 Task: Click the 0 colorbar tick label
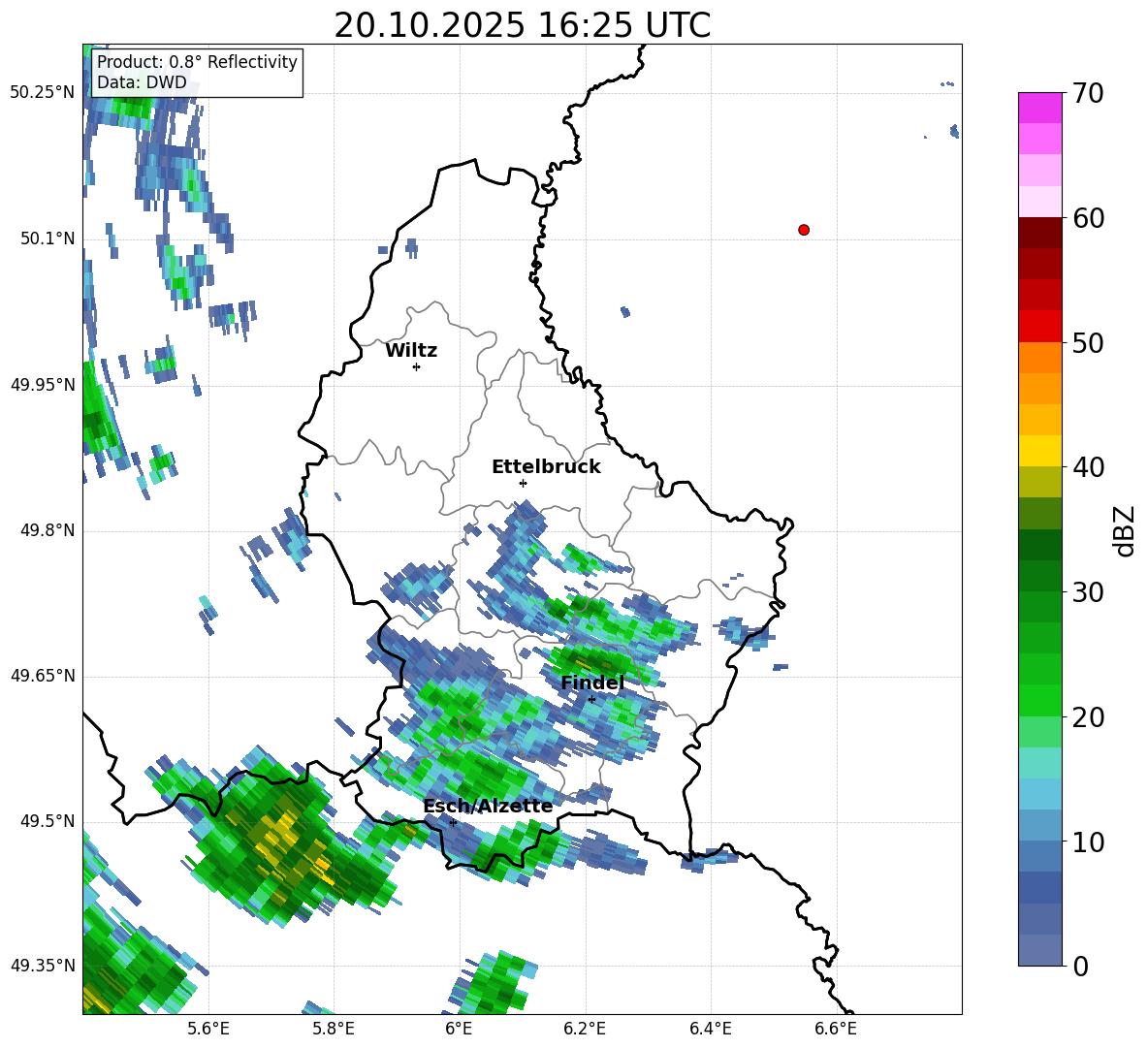[1080, 966]
